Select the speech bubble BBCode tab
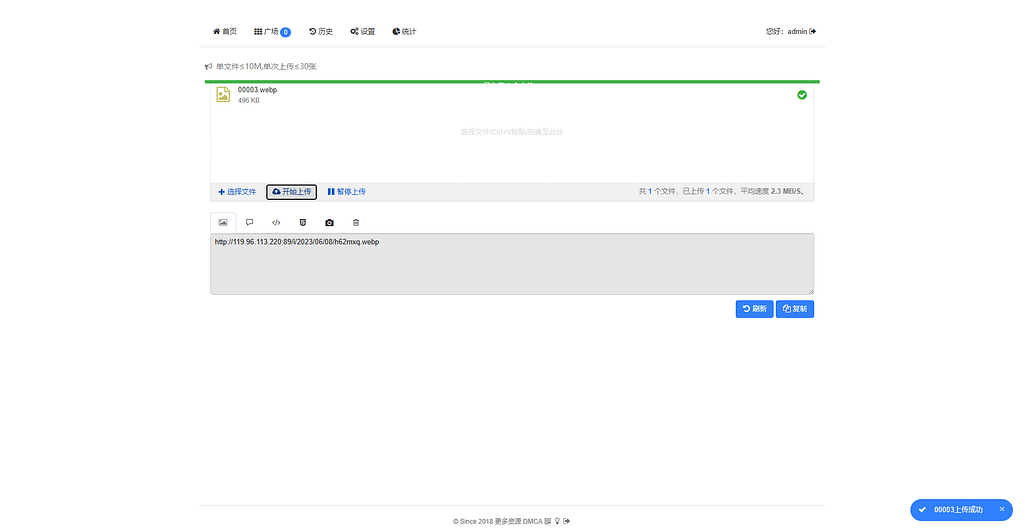The height and width of the screenshot is (532, 1024). pos(249,223)
